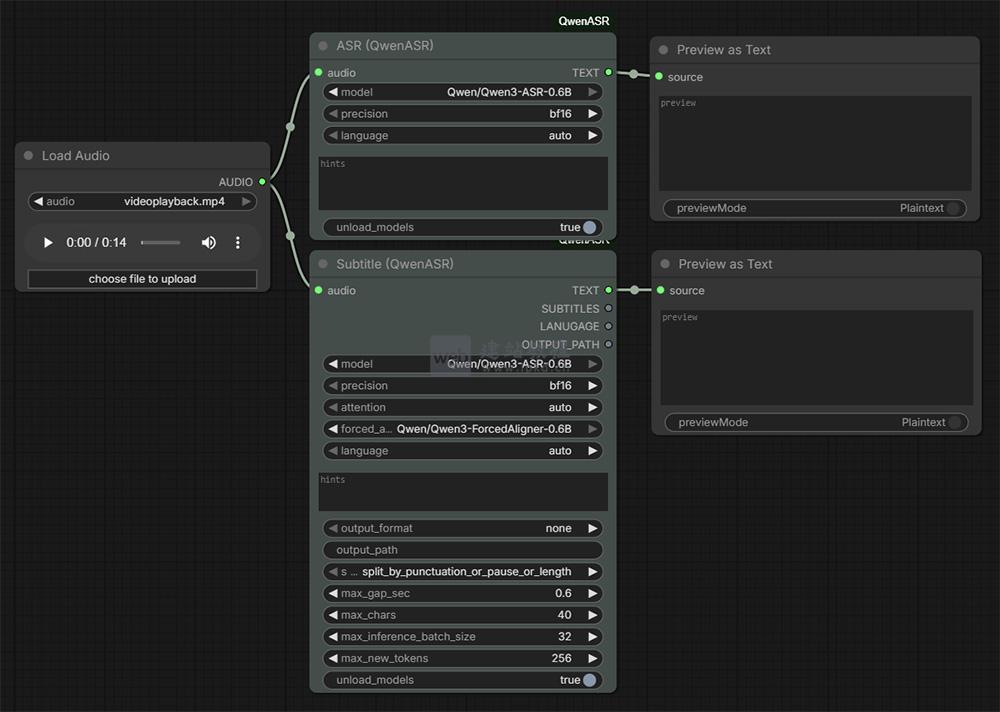Open the audio player's three-dot menu

(x=238, y=243)
